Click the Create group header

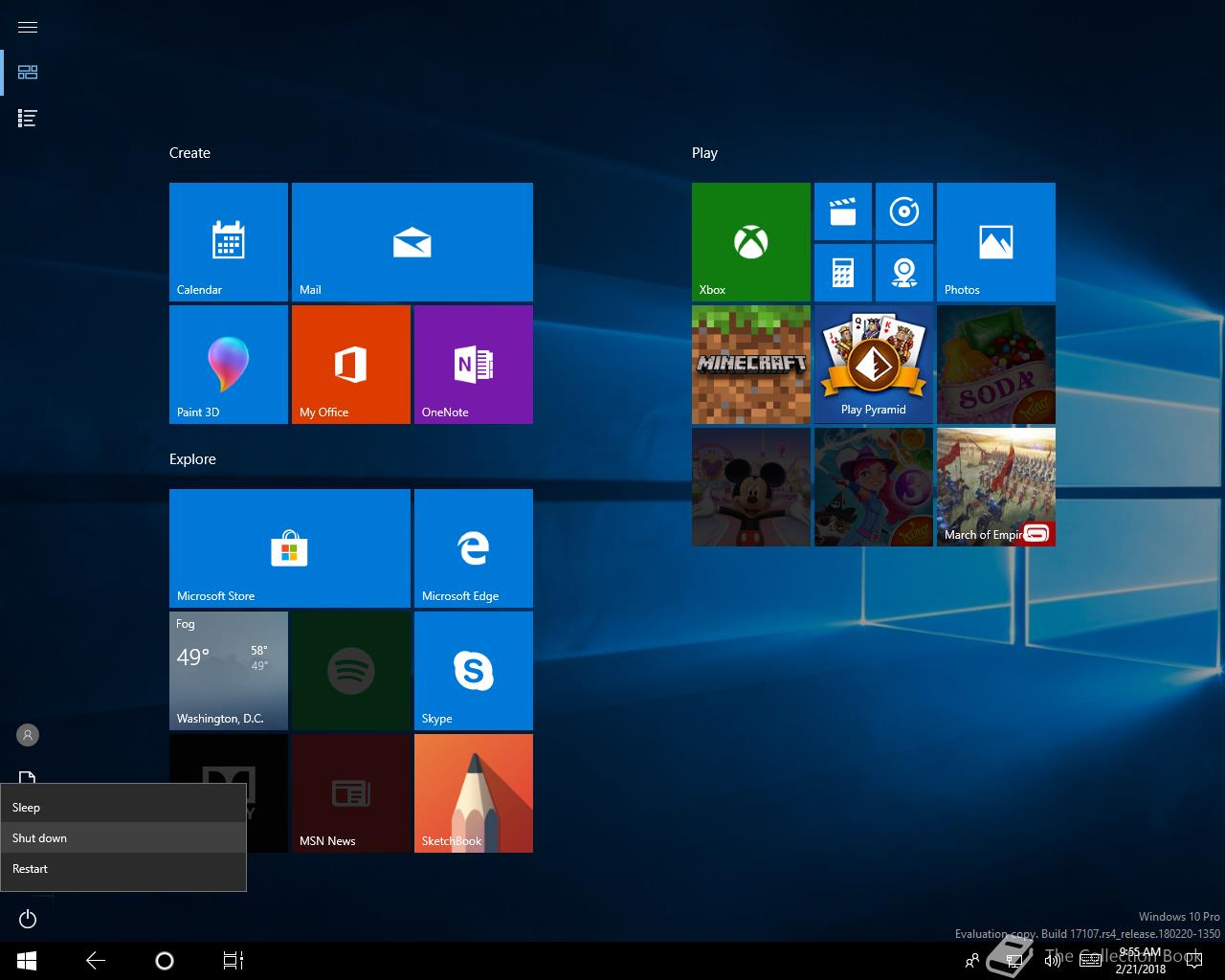tap(189, 153)
